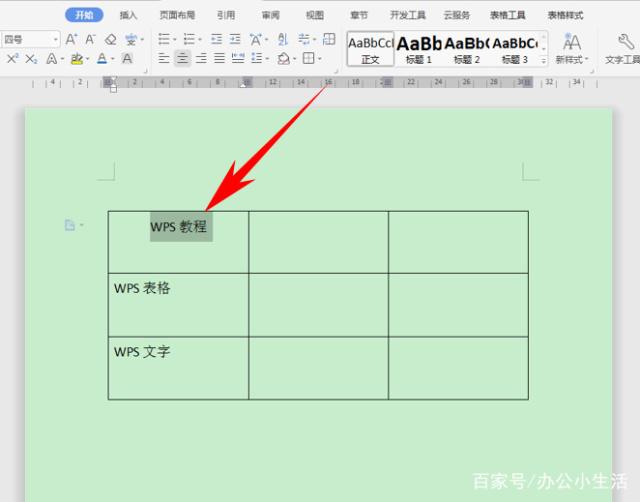Open highlight color dropdown arrow
Image resolution: width=640 pixels, height=502 pixels.
(87, 59)
